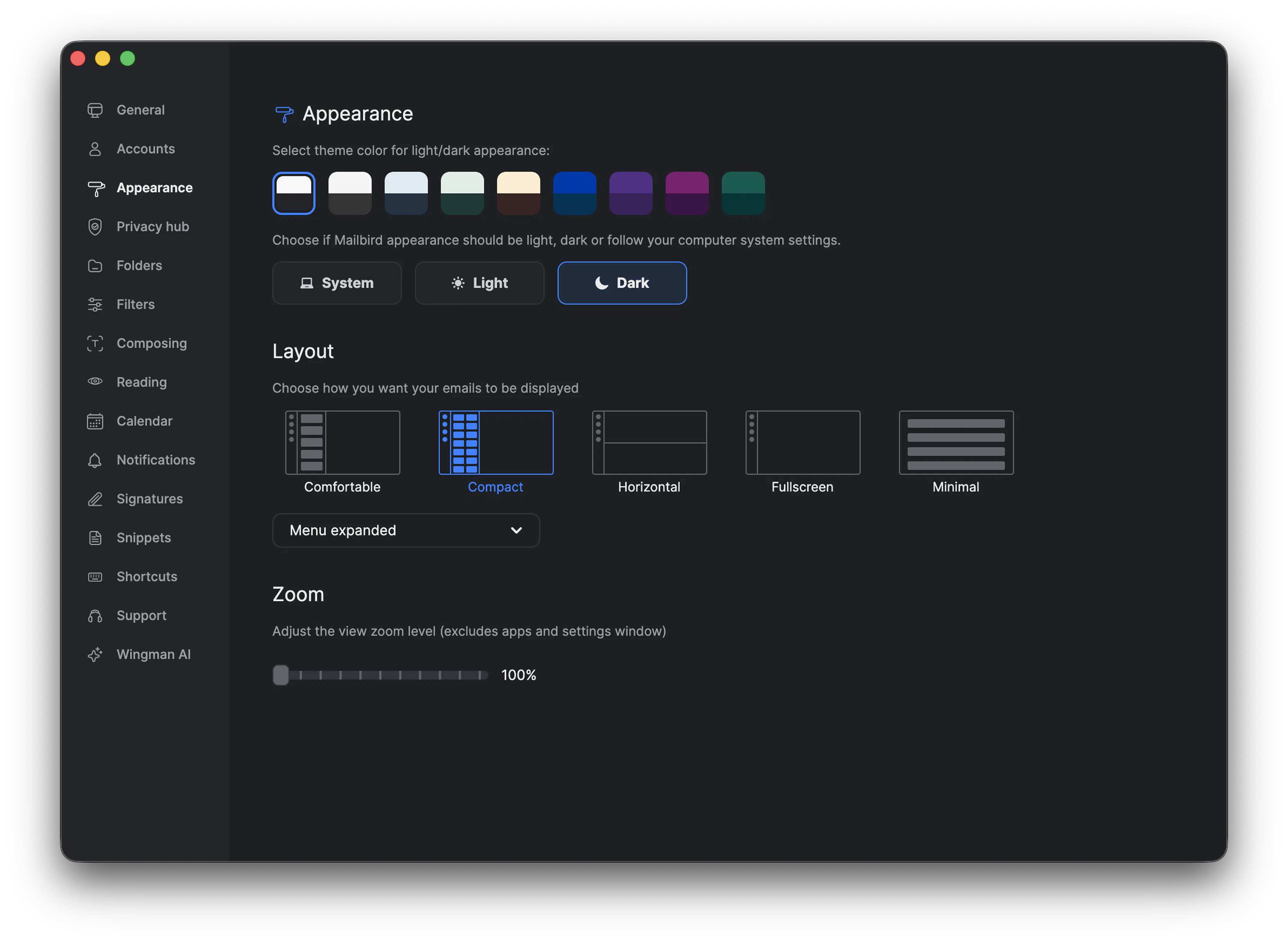Pick the royal blue theme swatch
This screenshot has width=1288, height=942.
575,193
